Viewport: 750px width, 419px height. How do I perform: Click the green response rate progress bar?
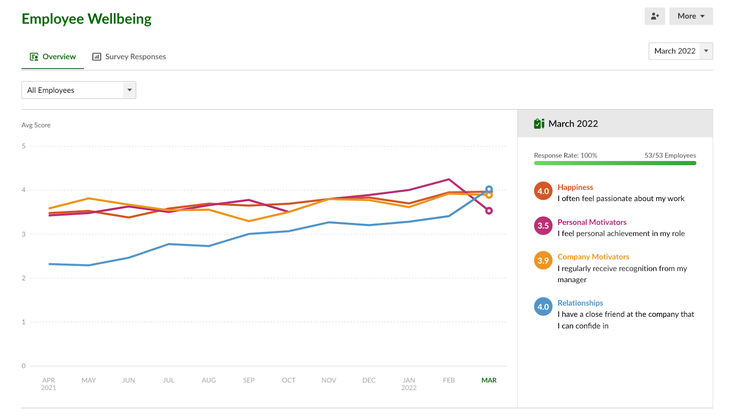tap(615, 164)
